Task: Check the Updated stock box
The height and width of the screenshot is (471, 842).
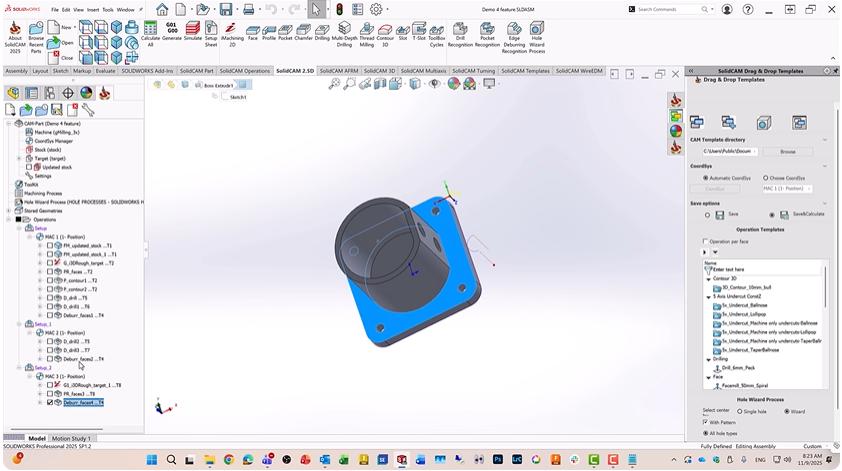Action: [30, 167]
